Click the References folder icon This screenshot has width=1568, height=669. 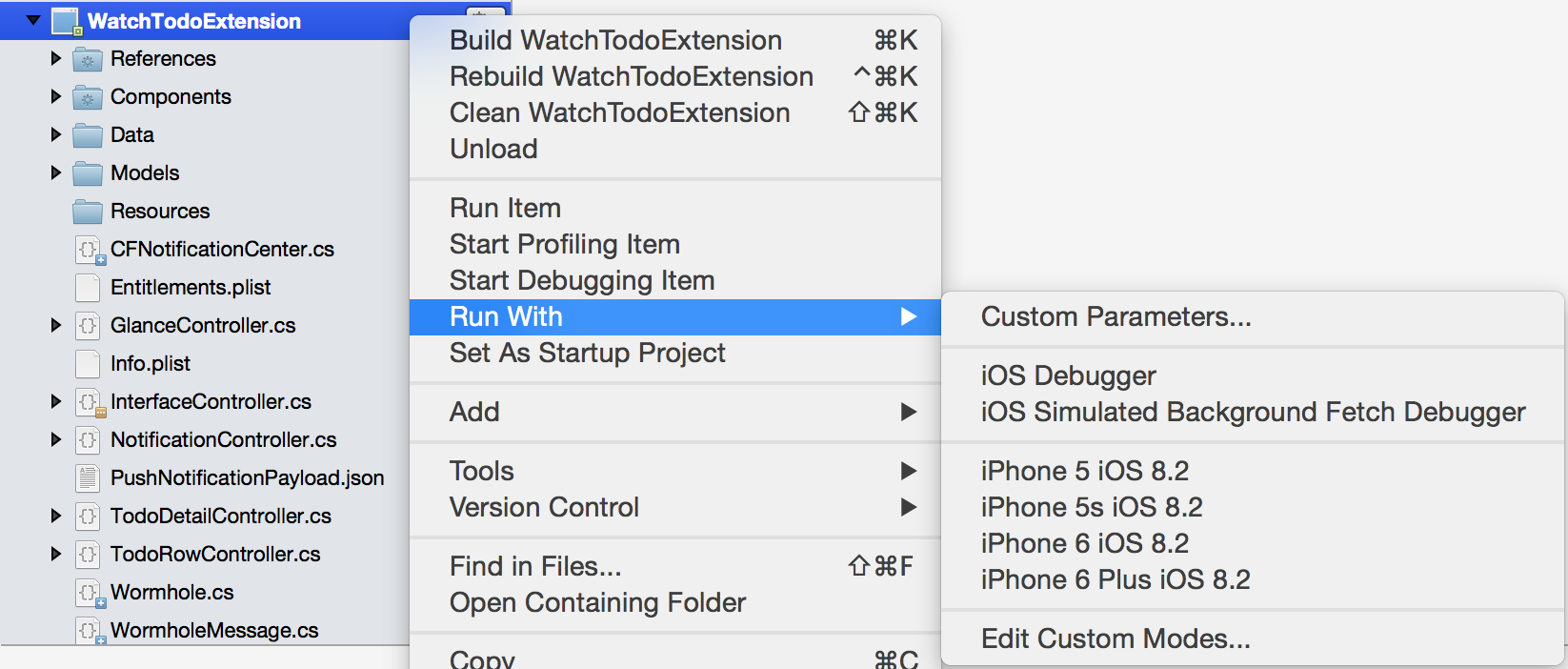[88, 59]
